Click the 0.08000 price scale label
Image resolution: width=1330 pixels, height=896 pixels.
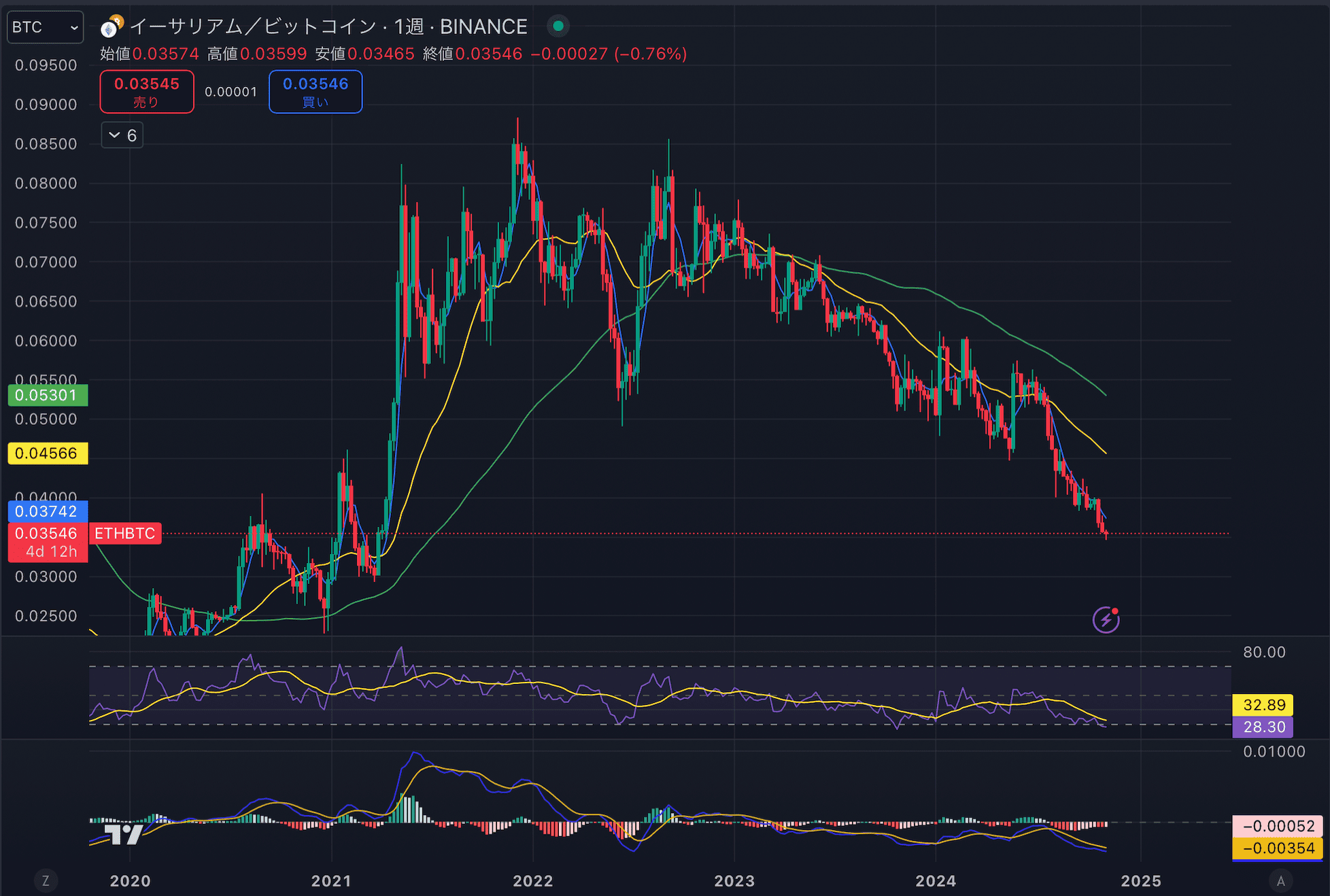[x=46, y=184]
